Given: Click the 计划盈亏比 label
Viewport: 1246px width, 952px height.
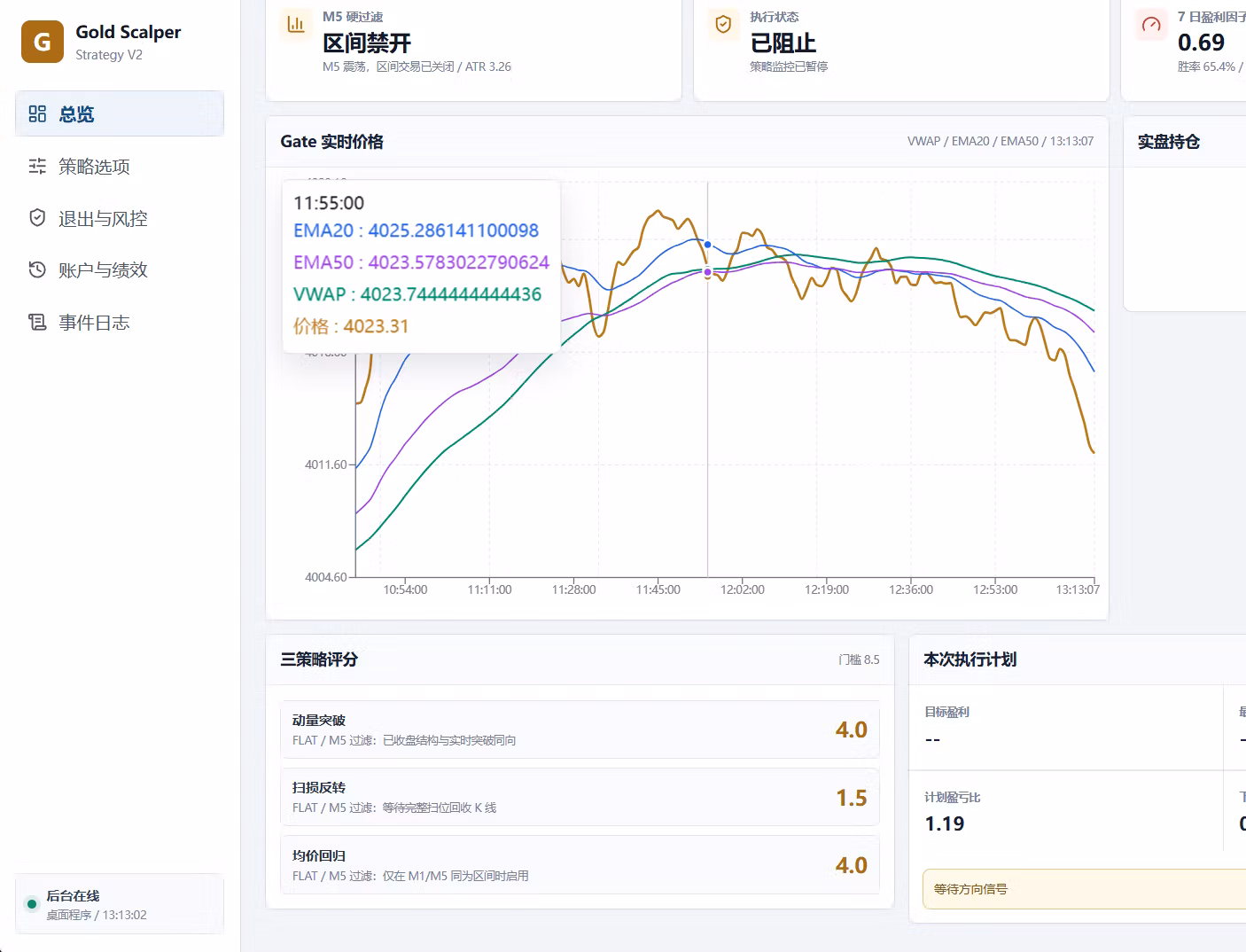Looking at the screenshot, I should coord(953,797).
